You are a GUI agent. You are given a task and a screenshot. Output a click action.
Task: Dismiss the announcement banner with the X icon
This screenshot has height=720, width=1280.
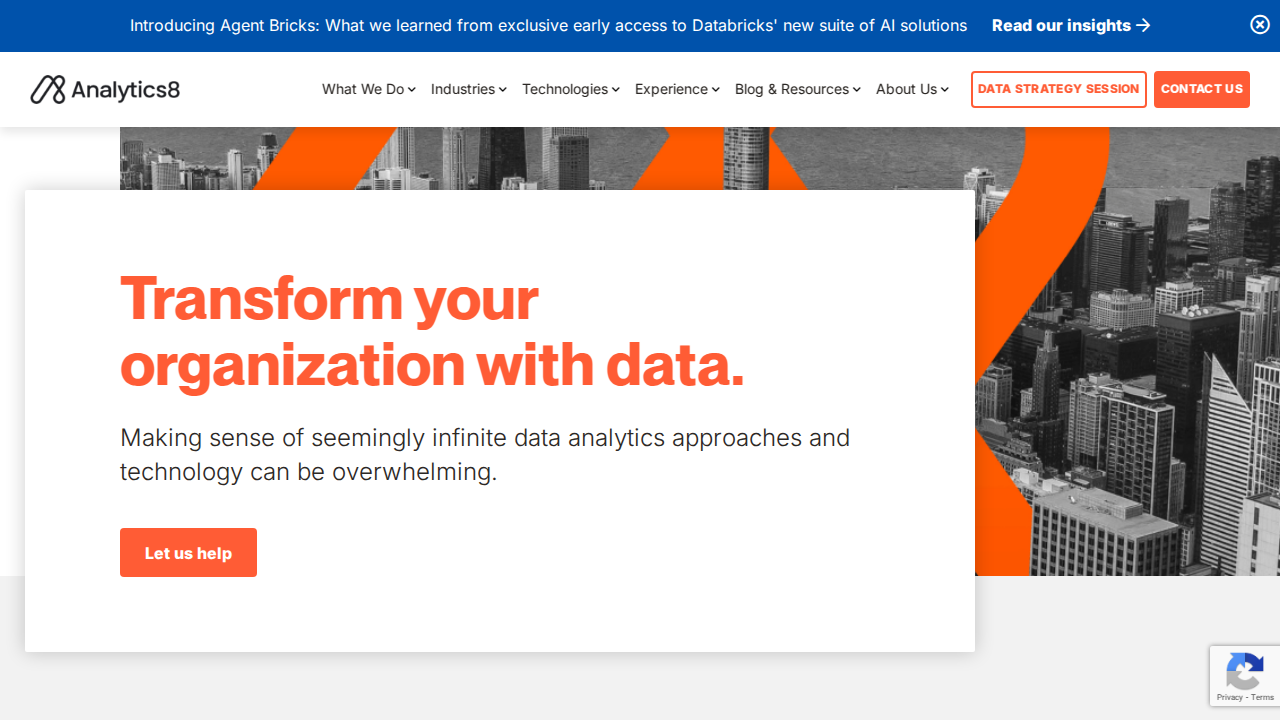1260,25
